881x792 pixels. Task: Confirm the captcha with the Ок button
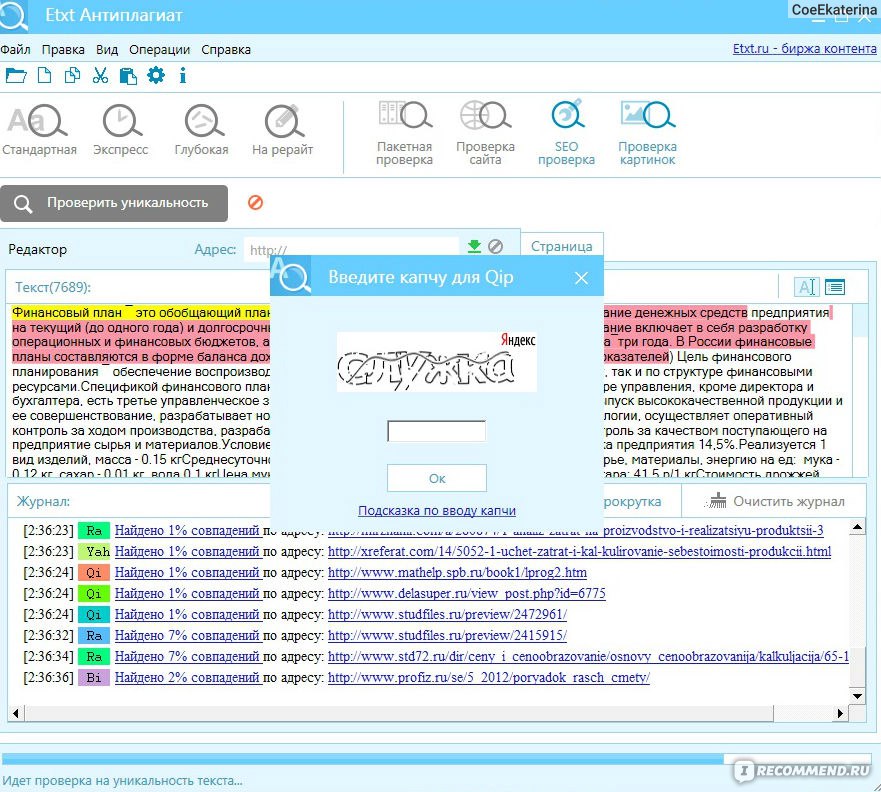pos(437,478)
